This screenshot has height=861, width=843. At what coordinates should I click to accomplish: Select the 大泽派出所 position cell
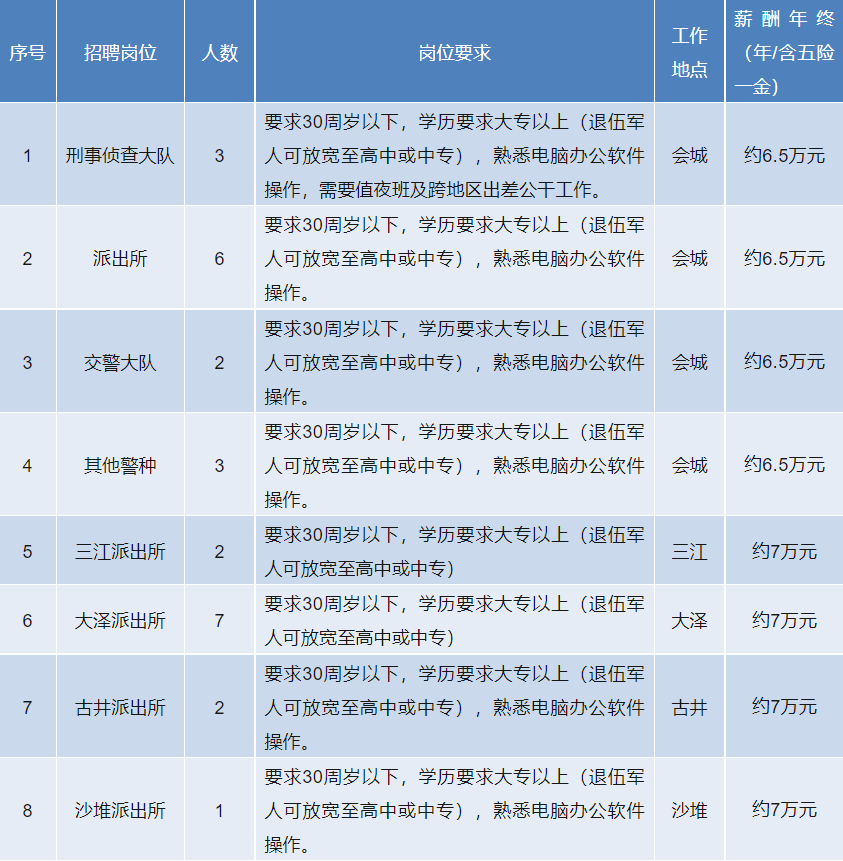pos(120,620)
